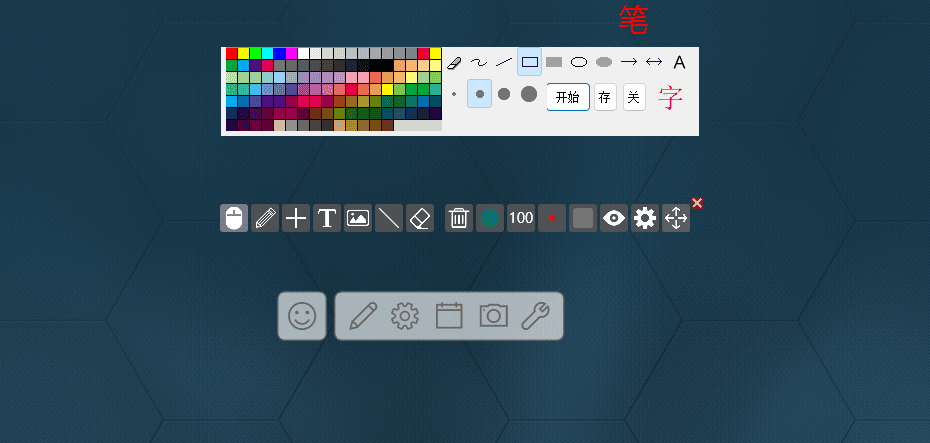Click the smiley face button
This screenshot has height=443, width=930.
pyautogui.click(x=302, y=316)
